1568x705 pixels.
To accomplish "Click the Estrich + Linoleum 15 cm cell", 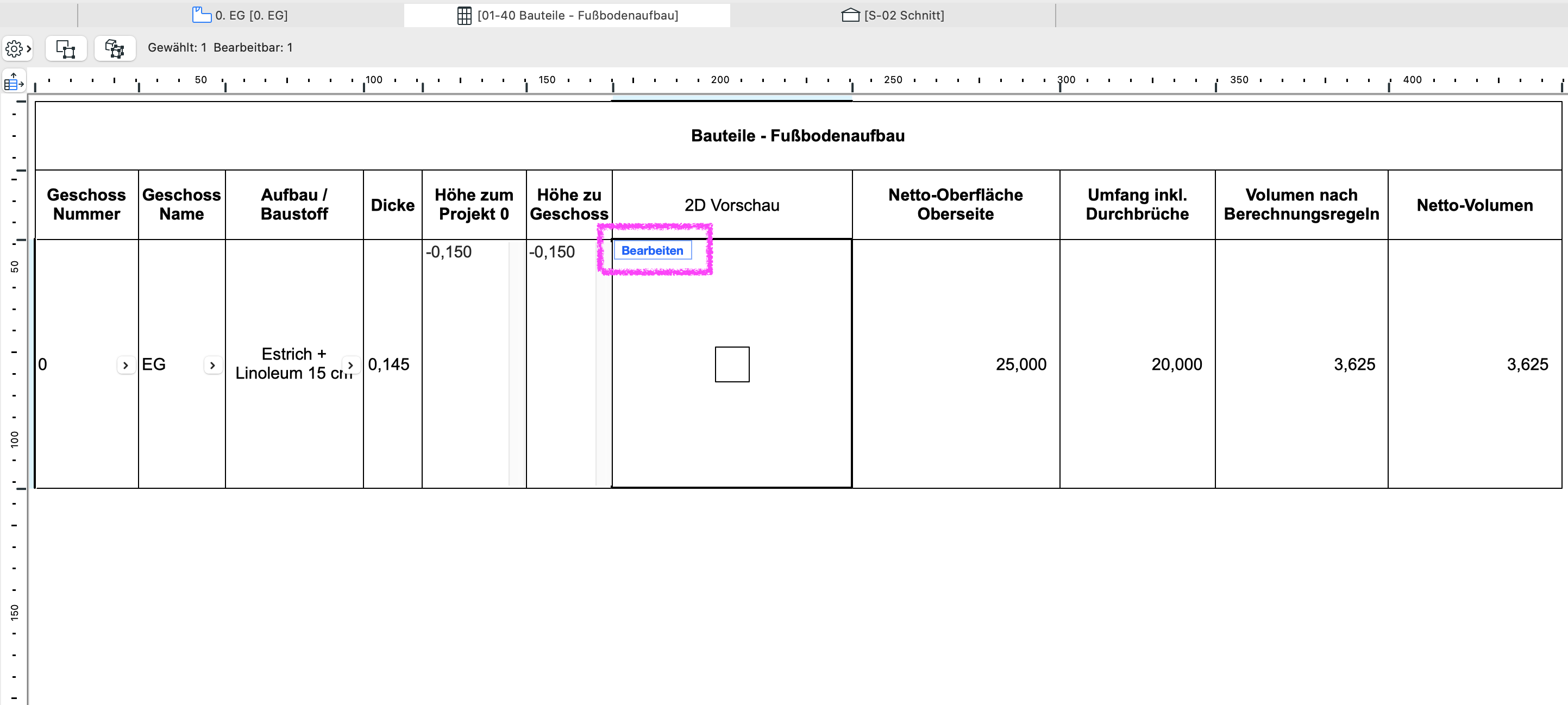I will coord(294,364).
